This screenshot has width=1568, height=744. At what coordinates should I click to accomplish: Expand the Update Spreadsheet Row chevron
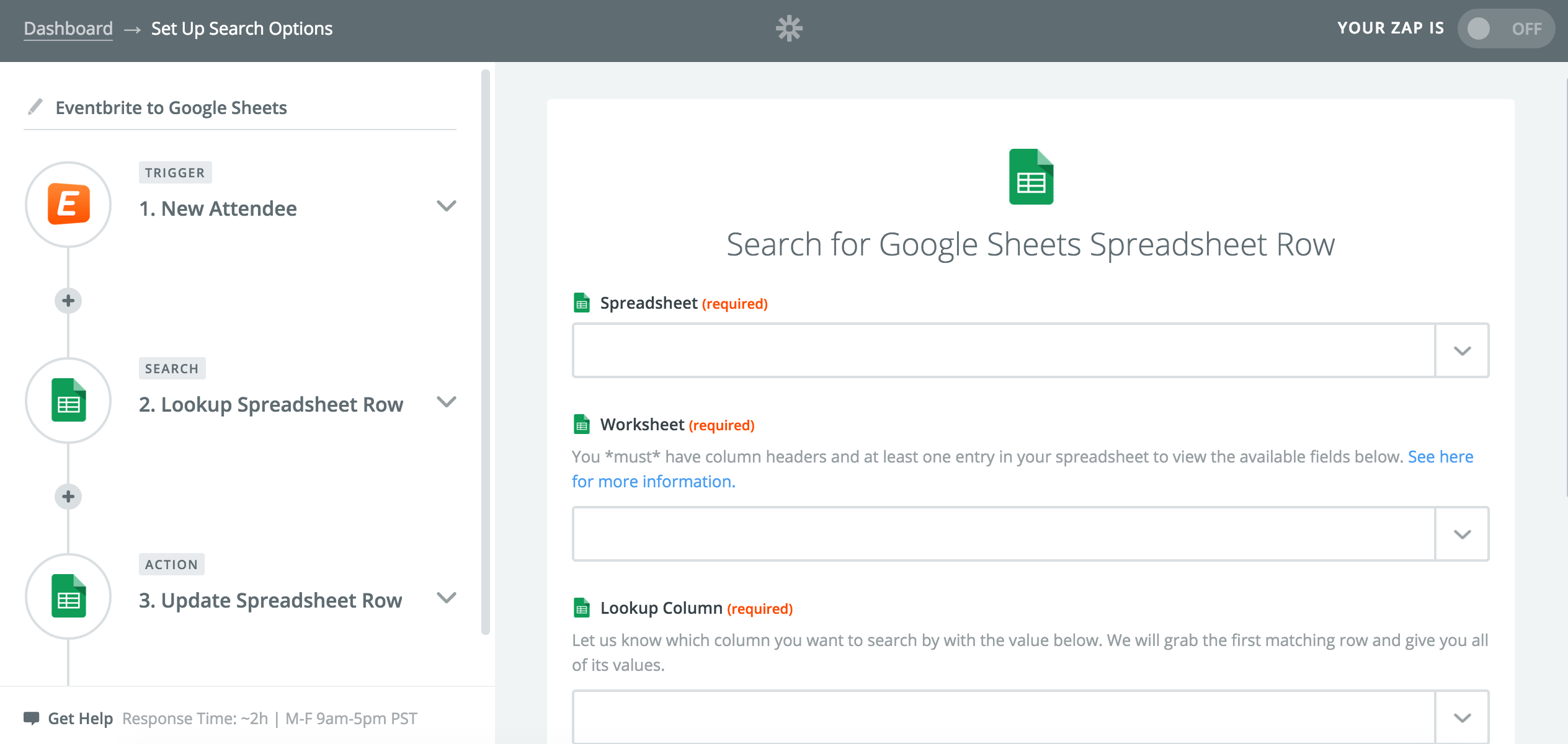pyautogui.click(x=446, y=598)
